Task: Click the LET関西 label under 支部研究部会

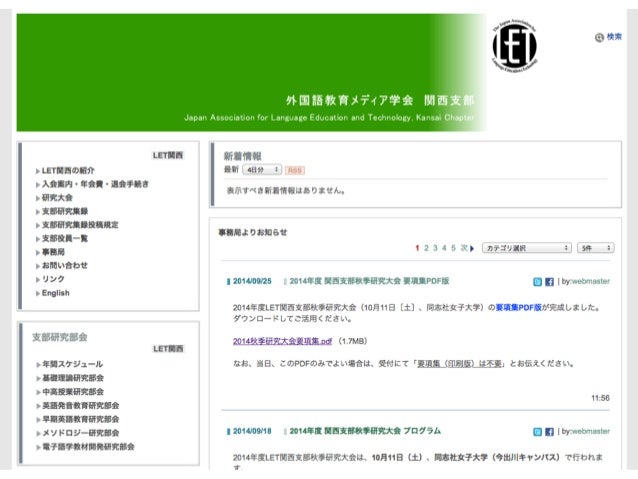Action: coord(168,349)
